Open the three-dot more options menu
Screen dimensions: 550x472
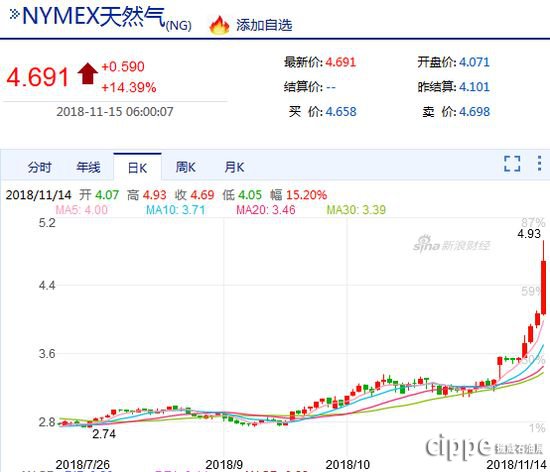[x=539, y=163]
